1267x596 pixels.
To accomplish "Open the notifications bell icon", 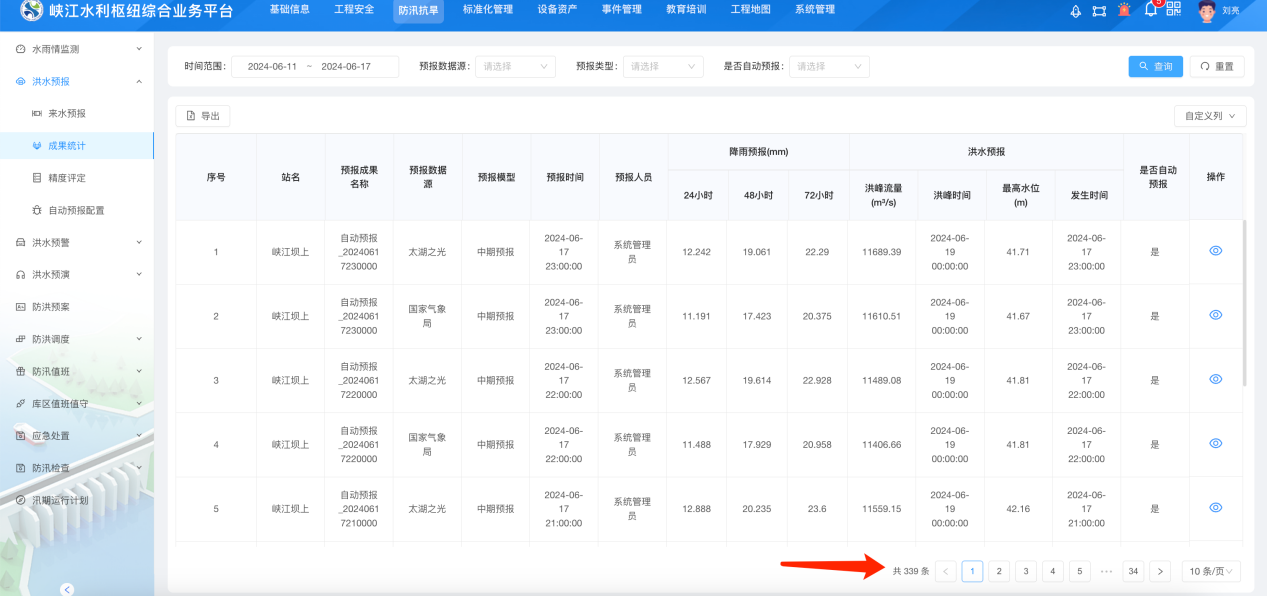I will [x=1151, y=10].
